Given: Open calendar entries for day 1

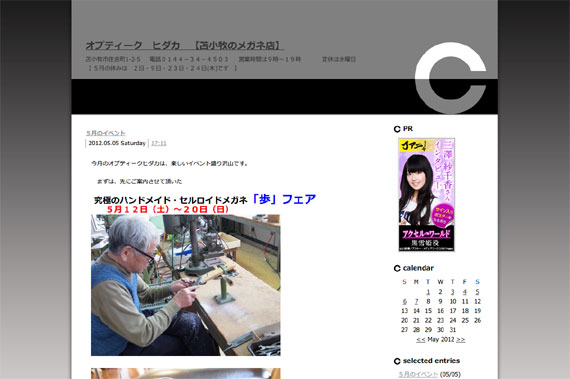Looking at the screenshot, I should tap(428, 292).
